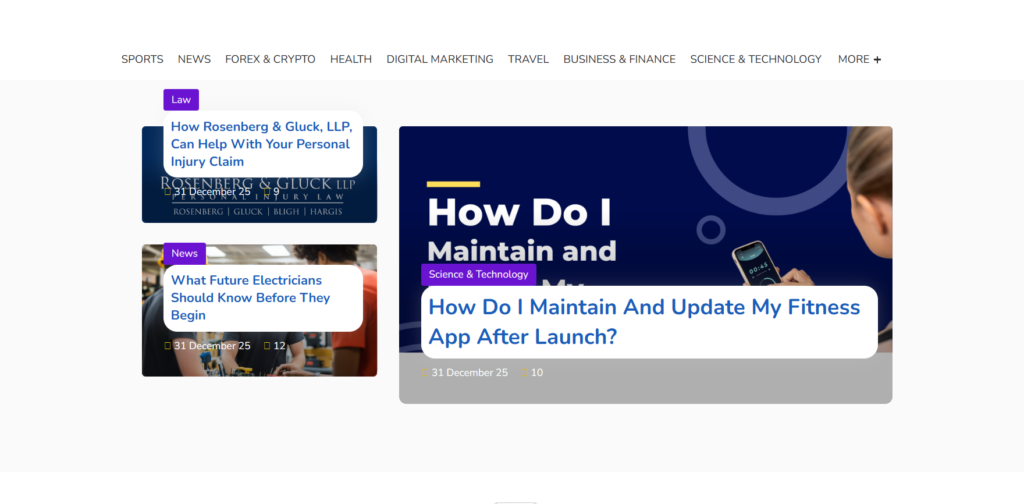Open What Future Electricians Should Know article
Viewport: 1024px width, 504px height.
(251, 298)
